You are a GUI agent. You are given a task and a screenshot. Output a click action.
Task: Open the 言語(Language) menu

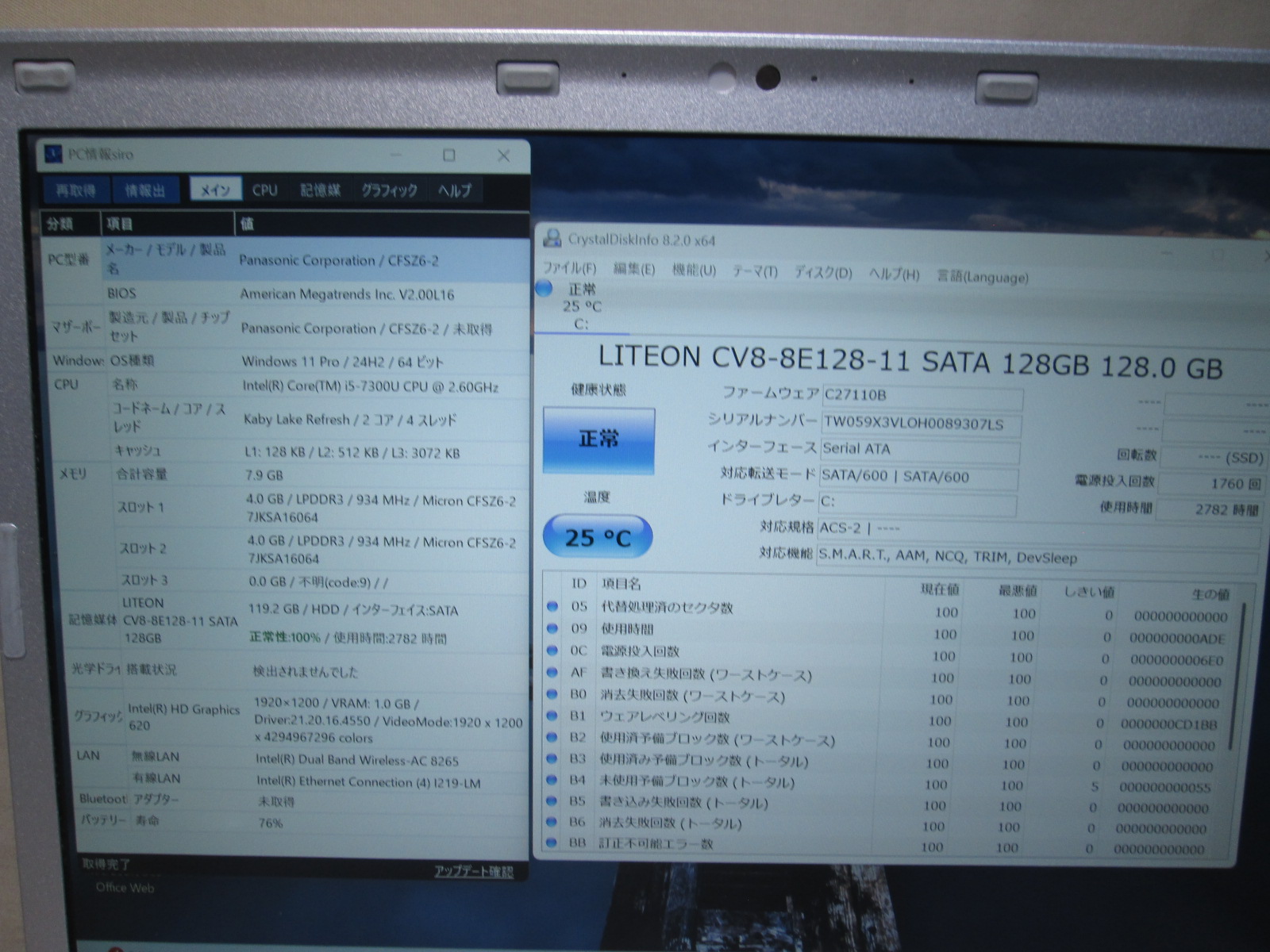(983, 277)
